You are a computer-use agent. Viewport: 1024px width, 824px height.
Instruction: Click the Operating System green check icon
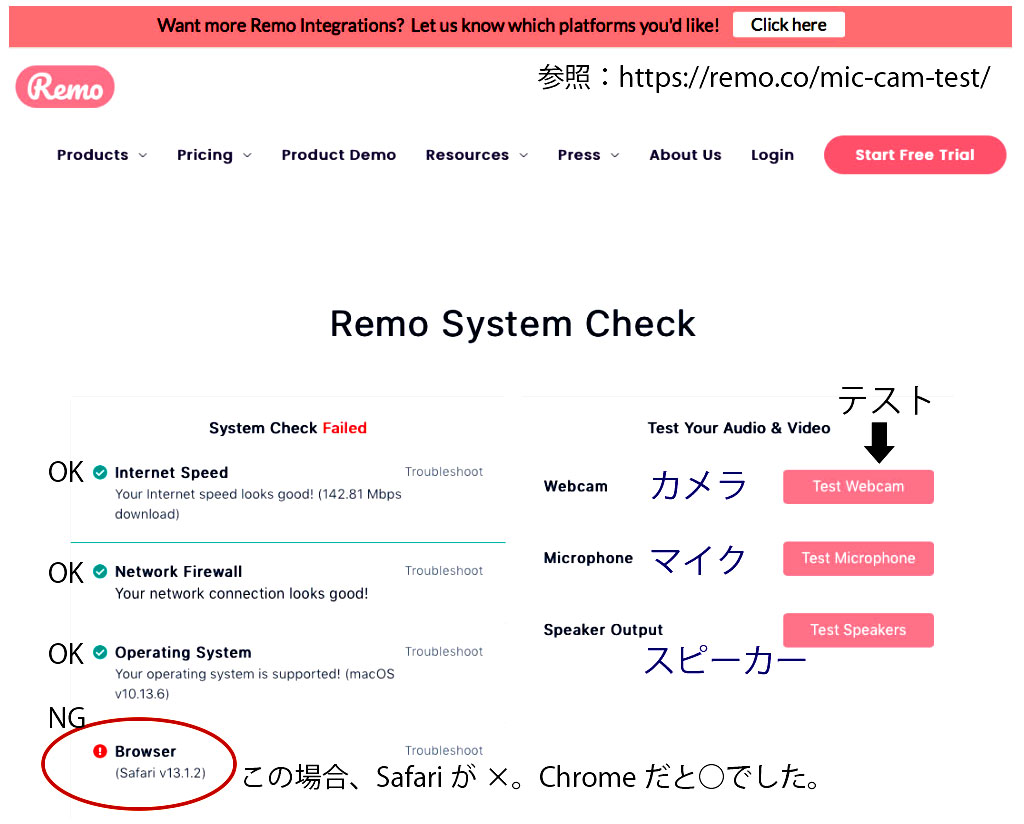click(100, 652)
